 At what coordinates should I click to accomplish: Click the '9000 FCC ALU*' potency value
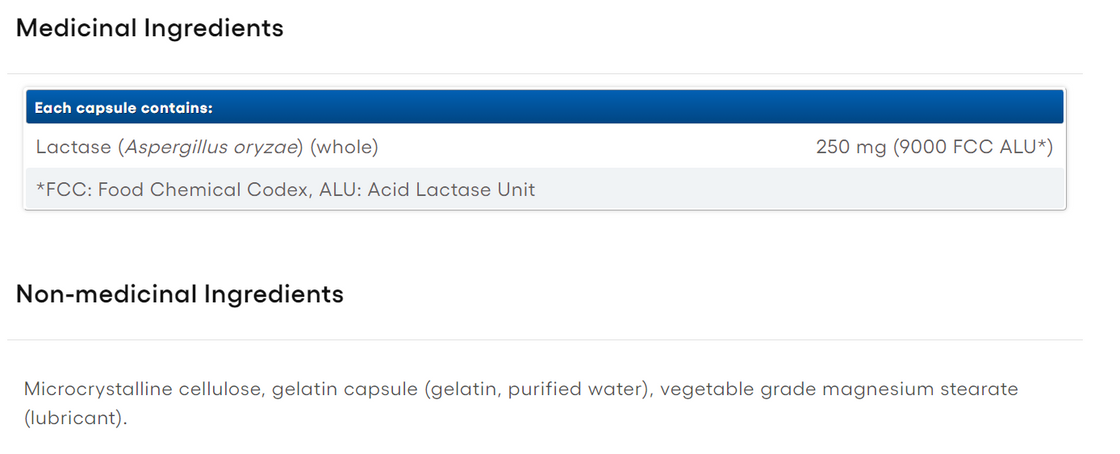(x=972, y=148)
